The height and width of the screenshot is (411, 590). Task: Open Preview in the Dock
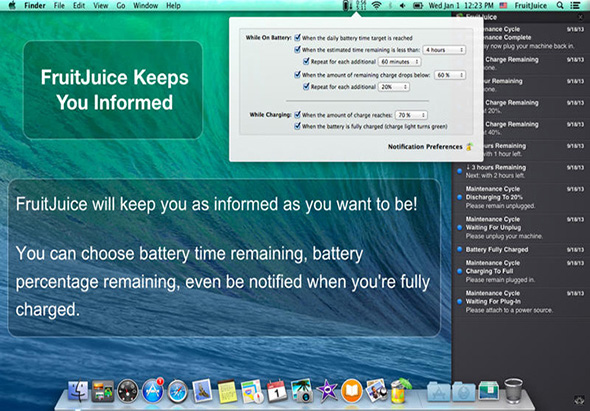point(376,391)
